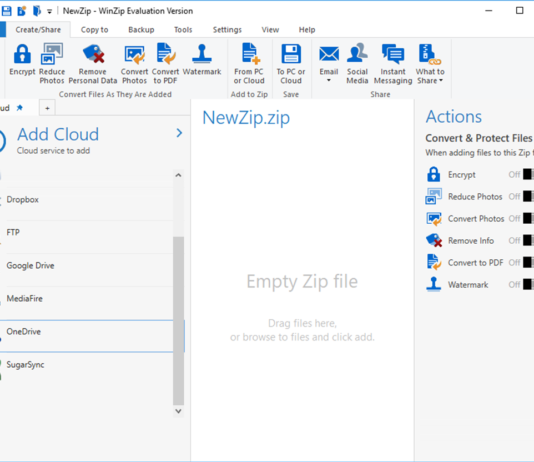This screenshot has height=462, width=534.
Task: Enable the Convert Photos switch
Action: tap(528, 218)
